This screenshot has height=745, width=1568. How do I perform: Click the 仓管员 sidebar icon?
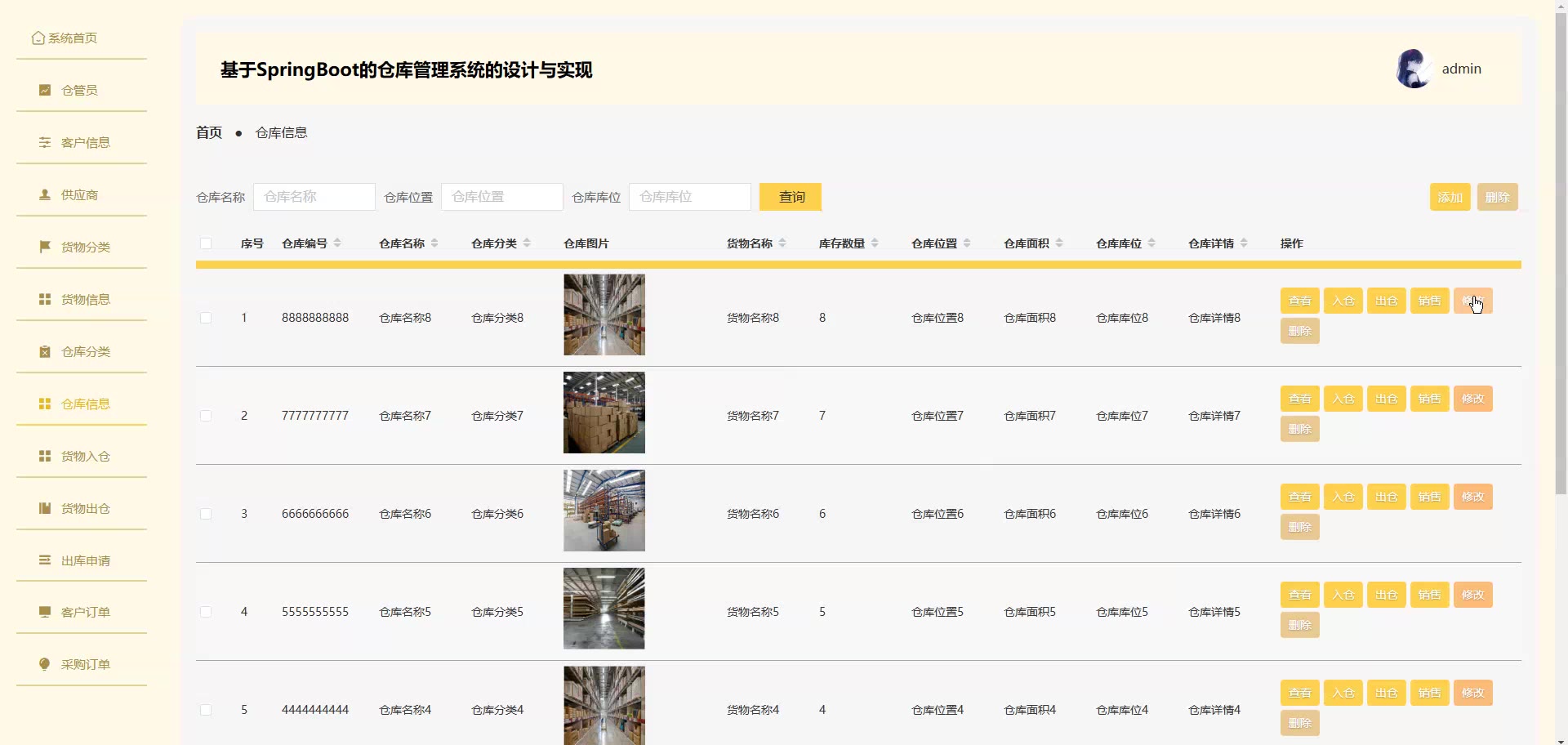45,91
